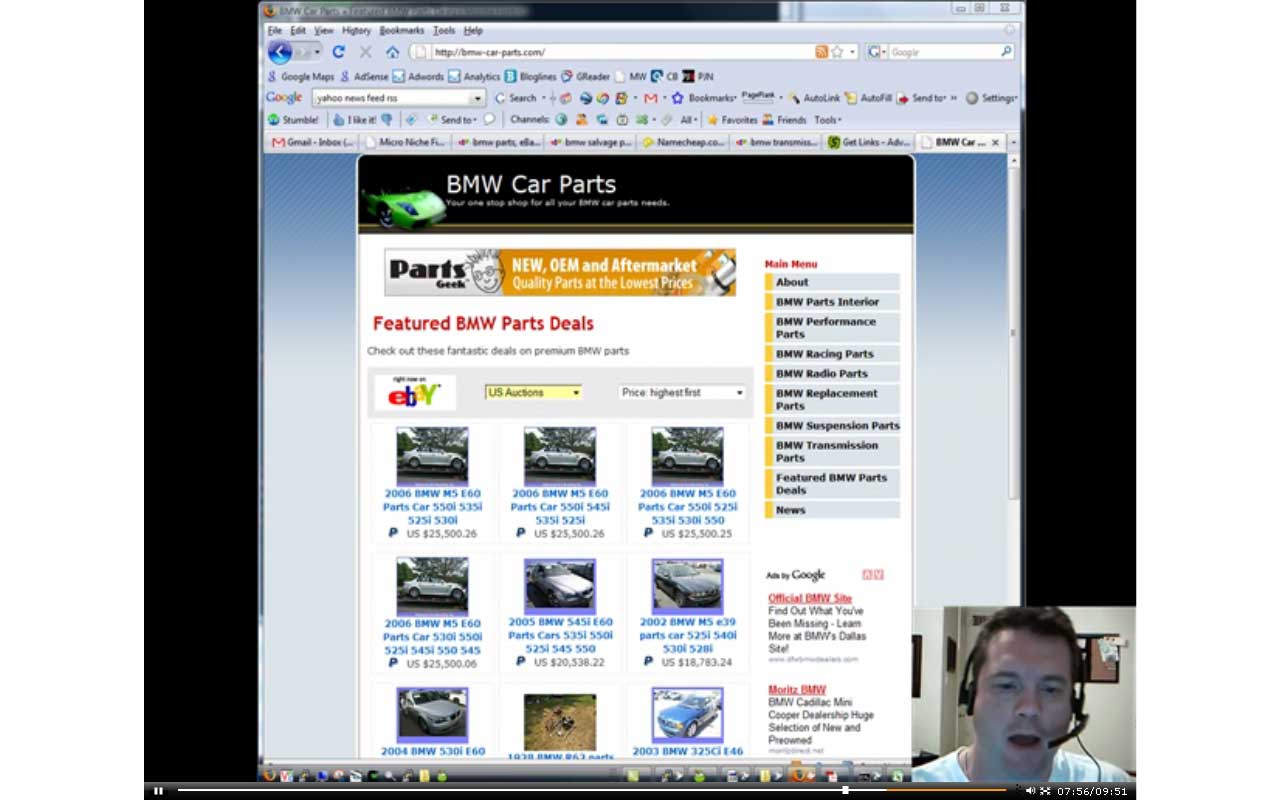Open the 2002 BMW M5 e39 listing thumbnail
This screenshot has width=1280, height=800.
688,586
